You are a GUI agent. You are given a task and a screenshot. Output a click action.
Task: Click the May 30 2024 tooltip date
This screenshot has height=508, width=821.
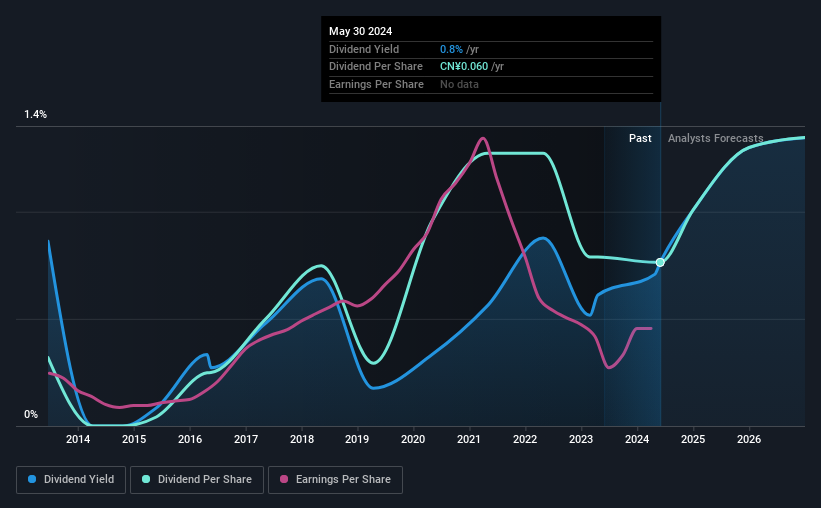[361, 31]
